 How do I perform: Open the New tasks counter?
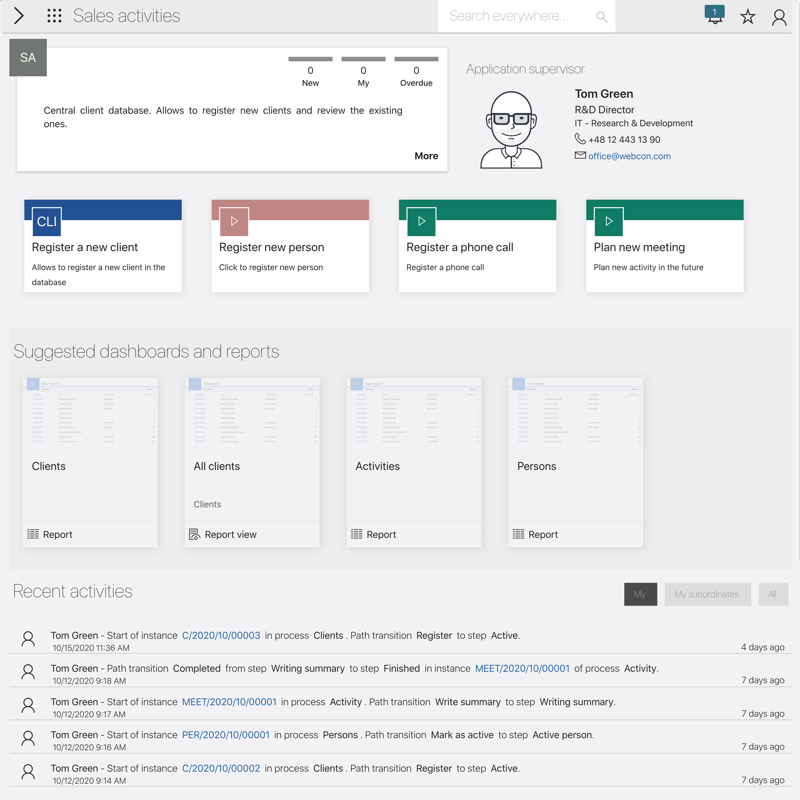310,71
